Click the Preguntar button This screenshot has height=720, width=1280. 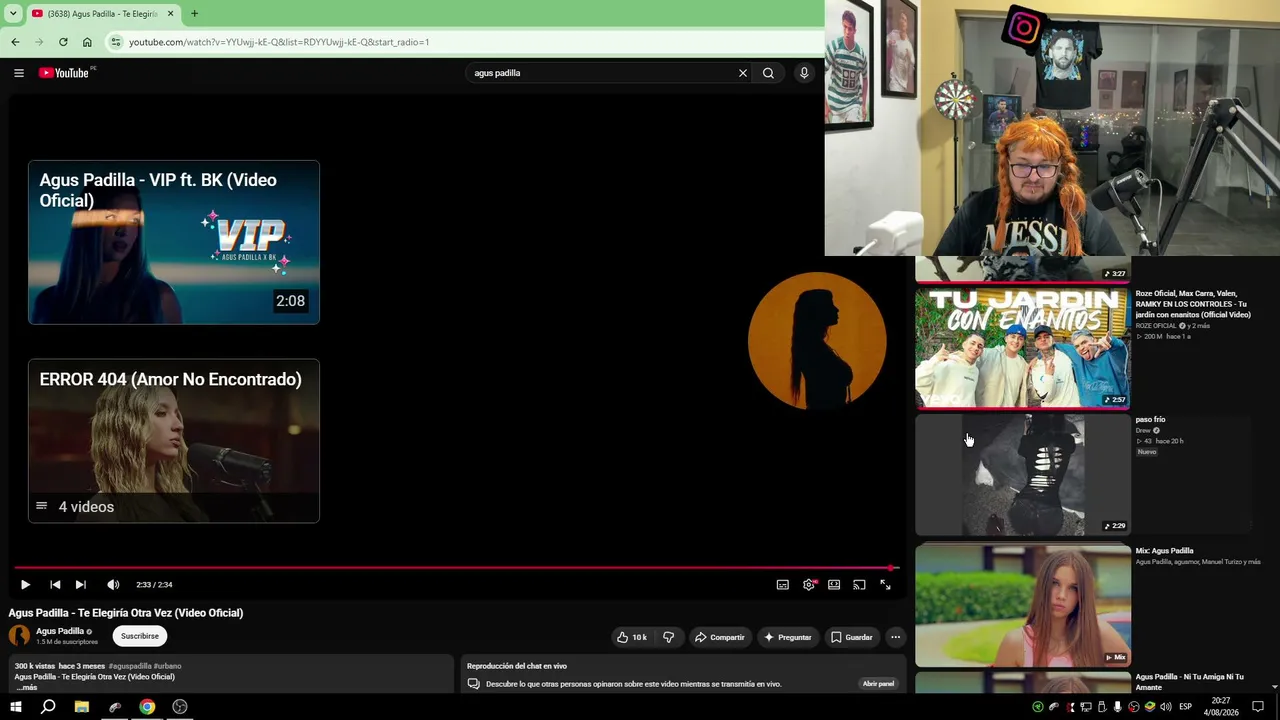point(788,637)
